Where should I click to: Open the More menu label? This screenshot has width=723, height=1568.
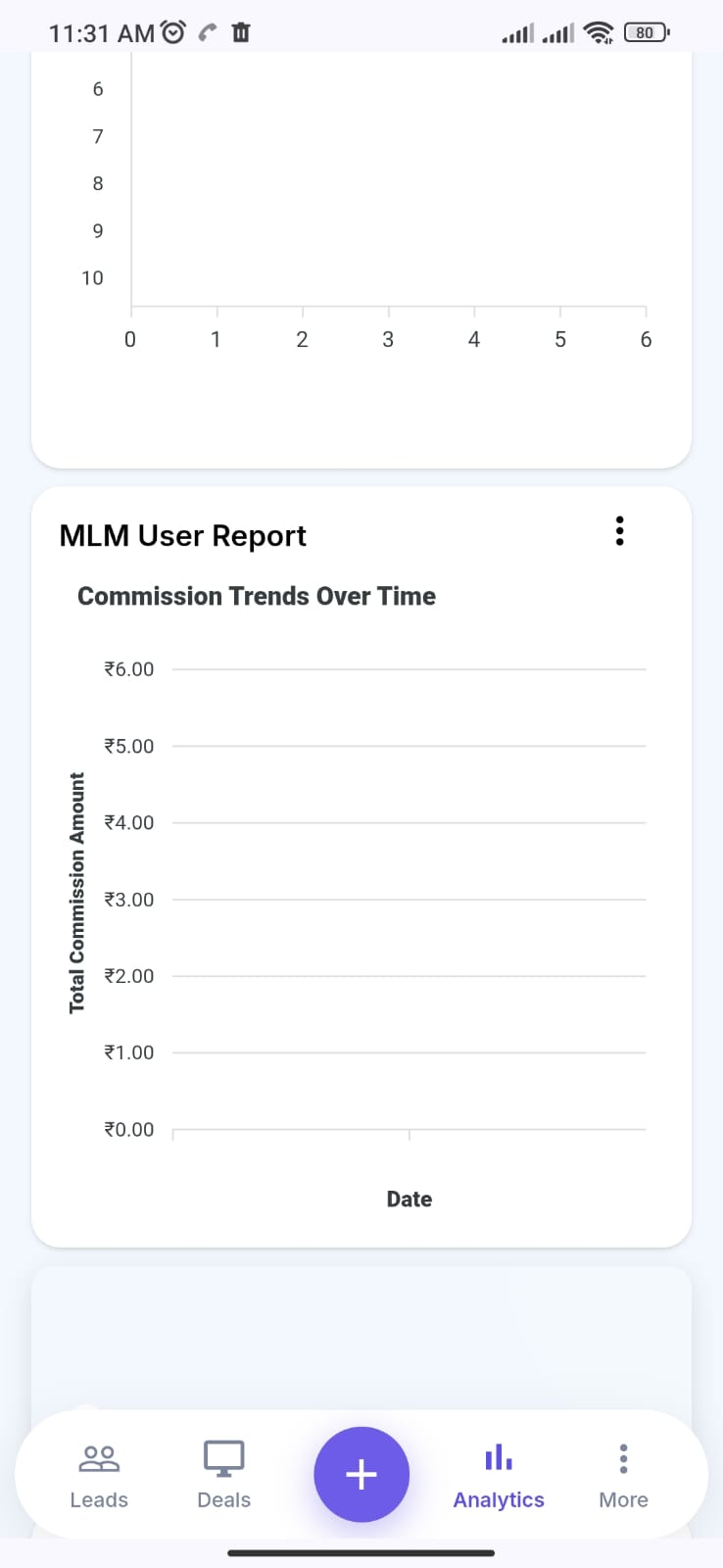pos(623,1499)
